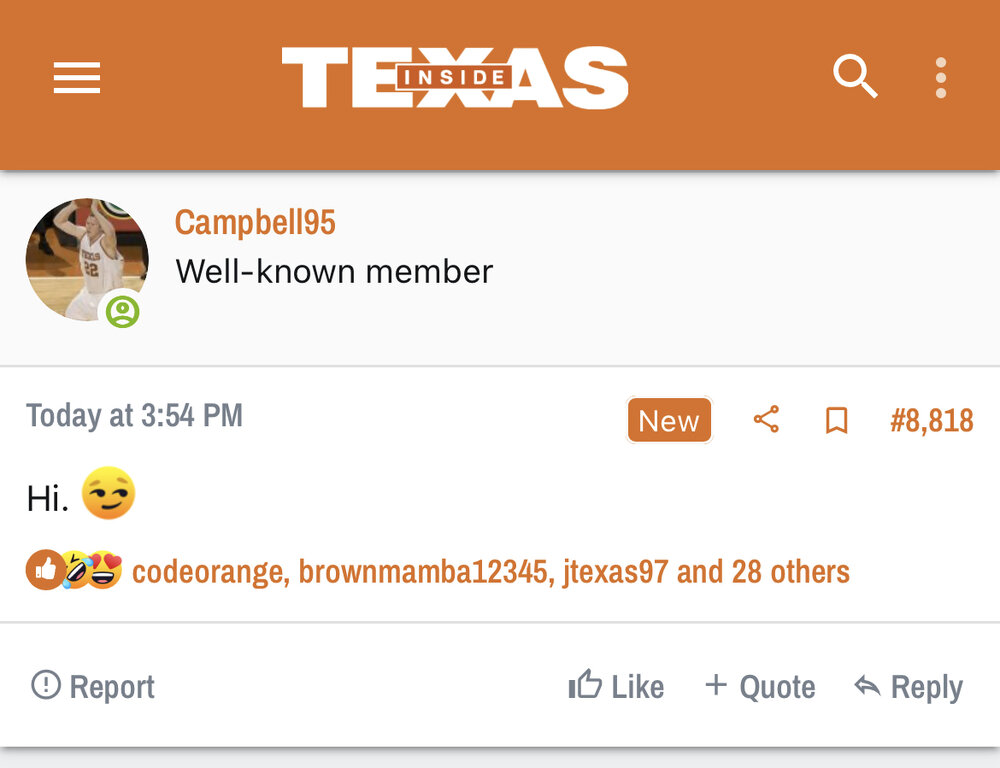Click the smirking emoji in post
This screenshot has width=1000, height=768.
[108, 495]
